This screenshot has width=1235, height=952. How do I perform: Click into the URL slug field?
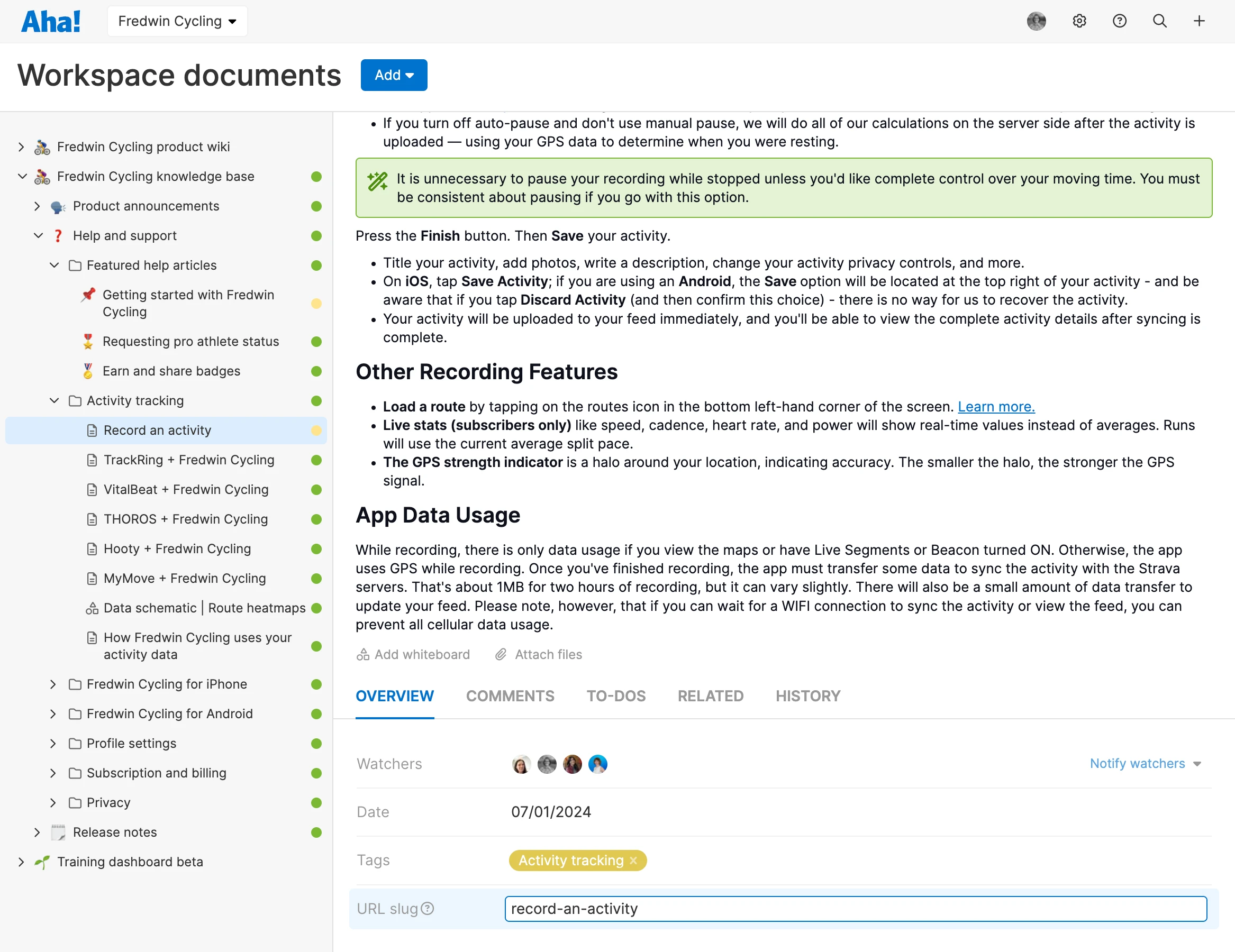tap(855, 909)
